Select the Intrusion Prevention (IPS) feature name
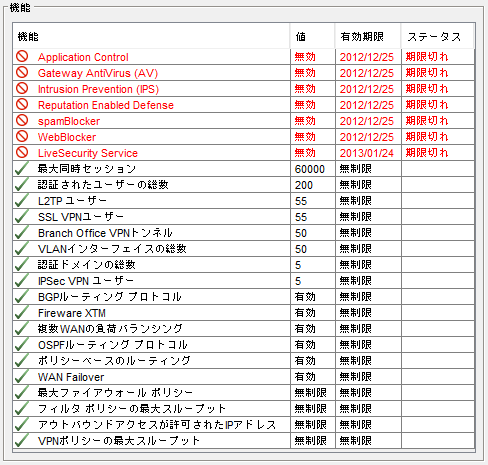Viewport: 488px width, 465px height. coord(98,89)
